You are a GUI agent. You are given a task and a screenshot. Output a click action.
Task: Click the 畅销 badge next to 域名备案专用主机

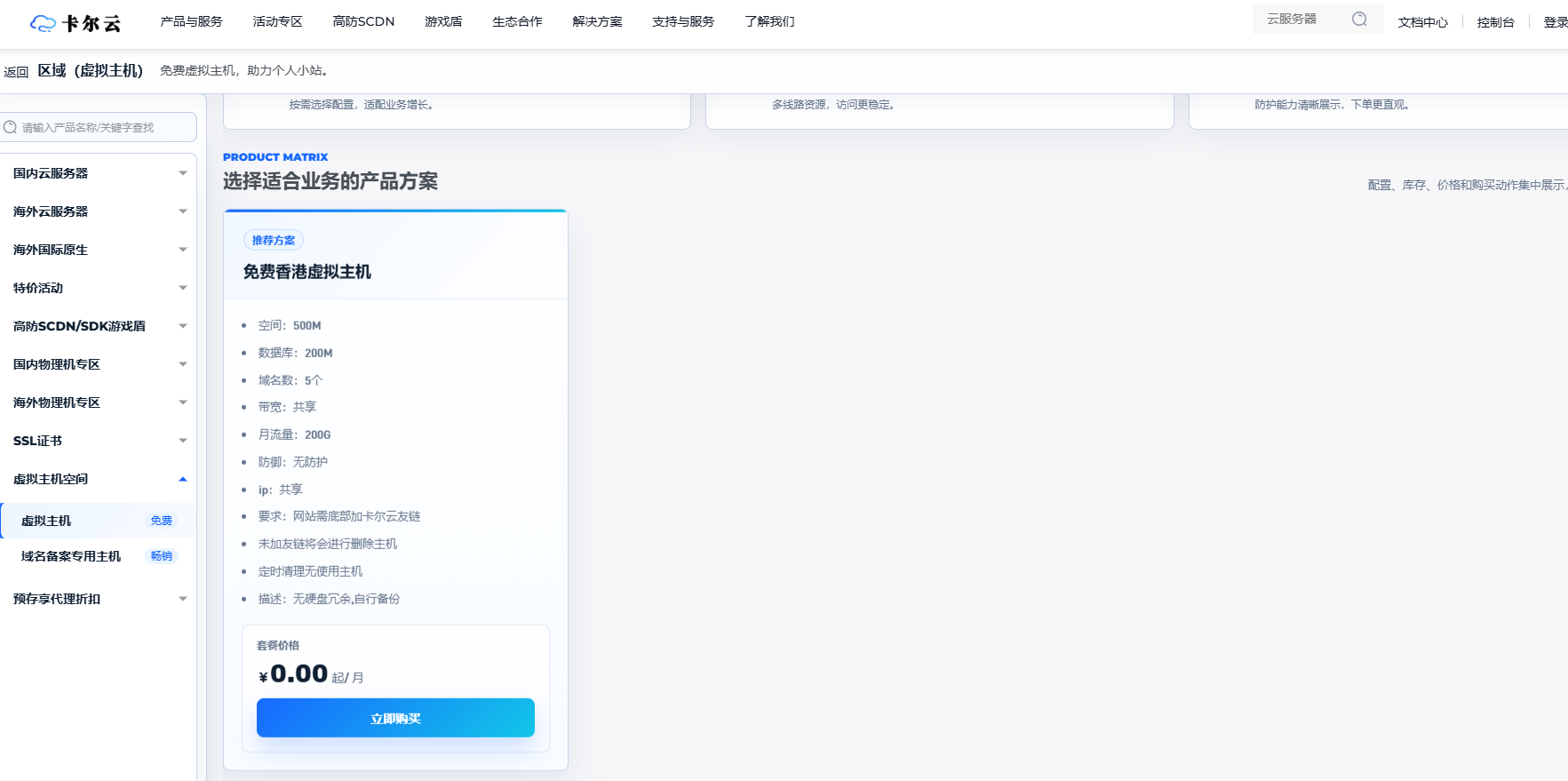[162, 556]
